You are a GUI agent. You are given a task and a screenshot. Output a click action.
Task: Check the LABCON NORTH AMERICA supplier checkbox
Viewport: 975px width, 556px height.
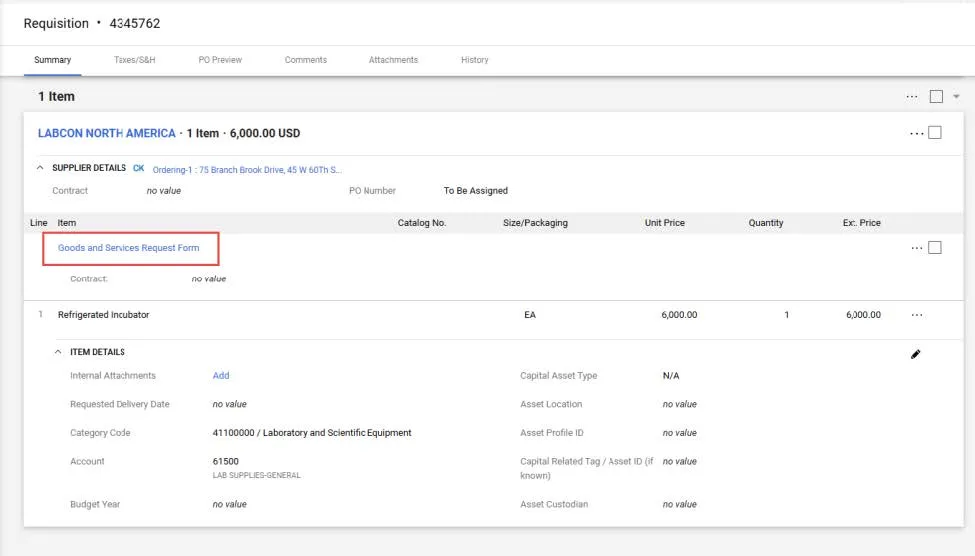point(935,132)
